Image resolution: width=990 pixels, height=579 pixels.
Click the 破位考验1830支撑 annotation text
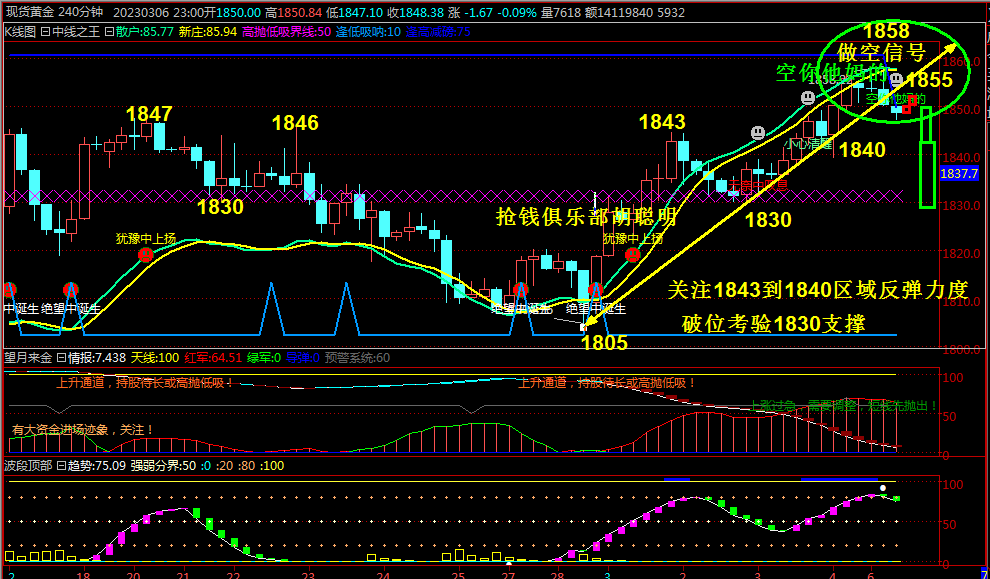click(773, 322)
